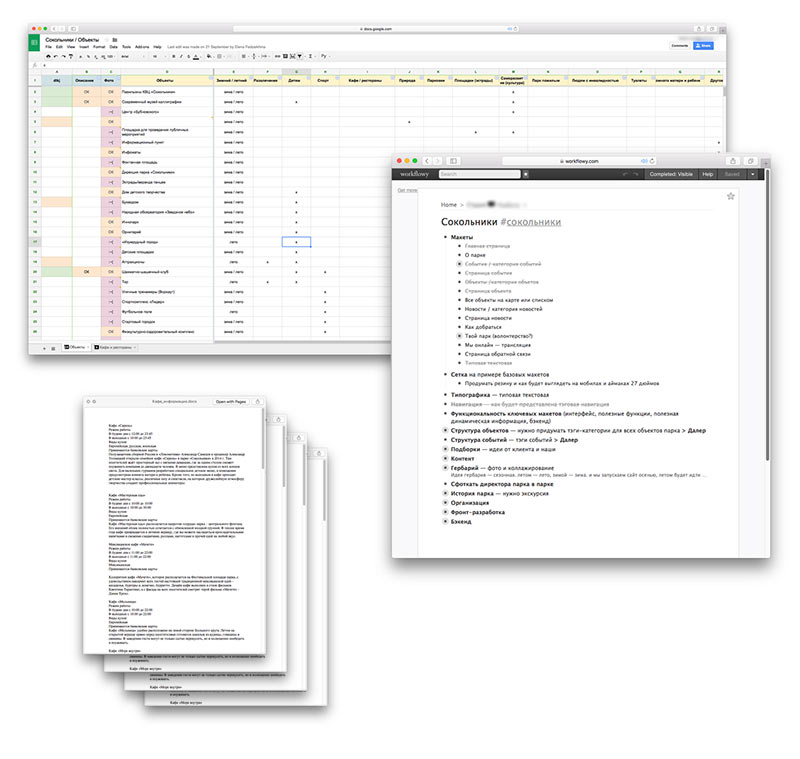
Task: Click the blue Share button in Sheets
Action: click(706, 45)
